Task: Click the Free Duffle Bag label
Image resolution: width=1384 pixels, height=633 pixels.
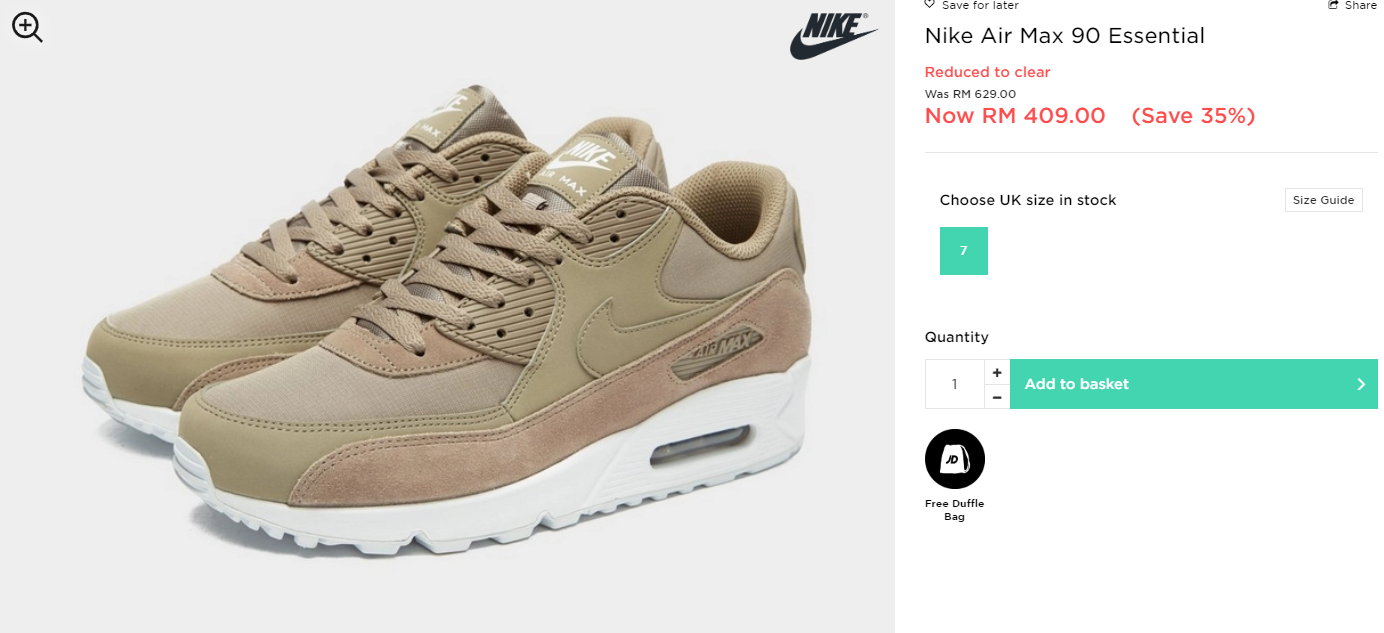Action: [955, 510]
